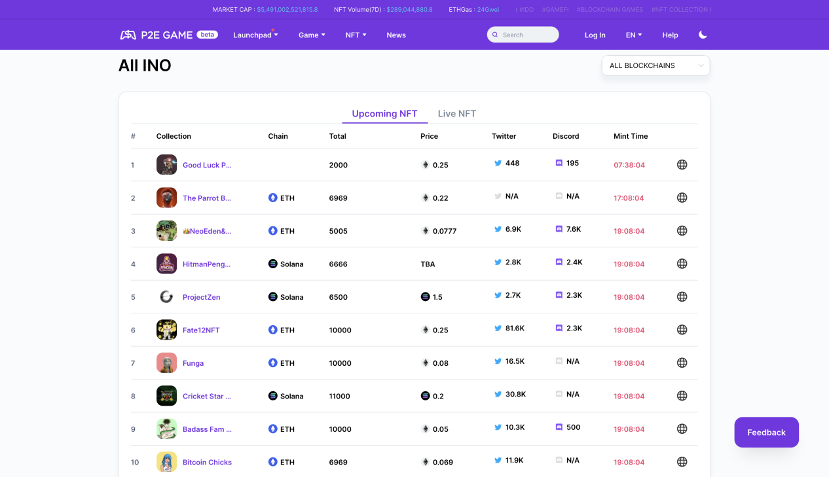Click the P2E GAME logo
This screenshot has width=830, height=478.
tap(156, 35)
